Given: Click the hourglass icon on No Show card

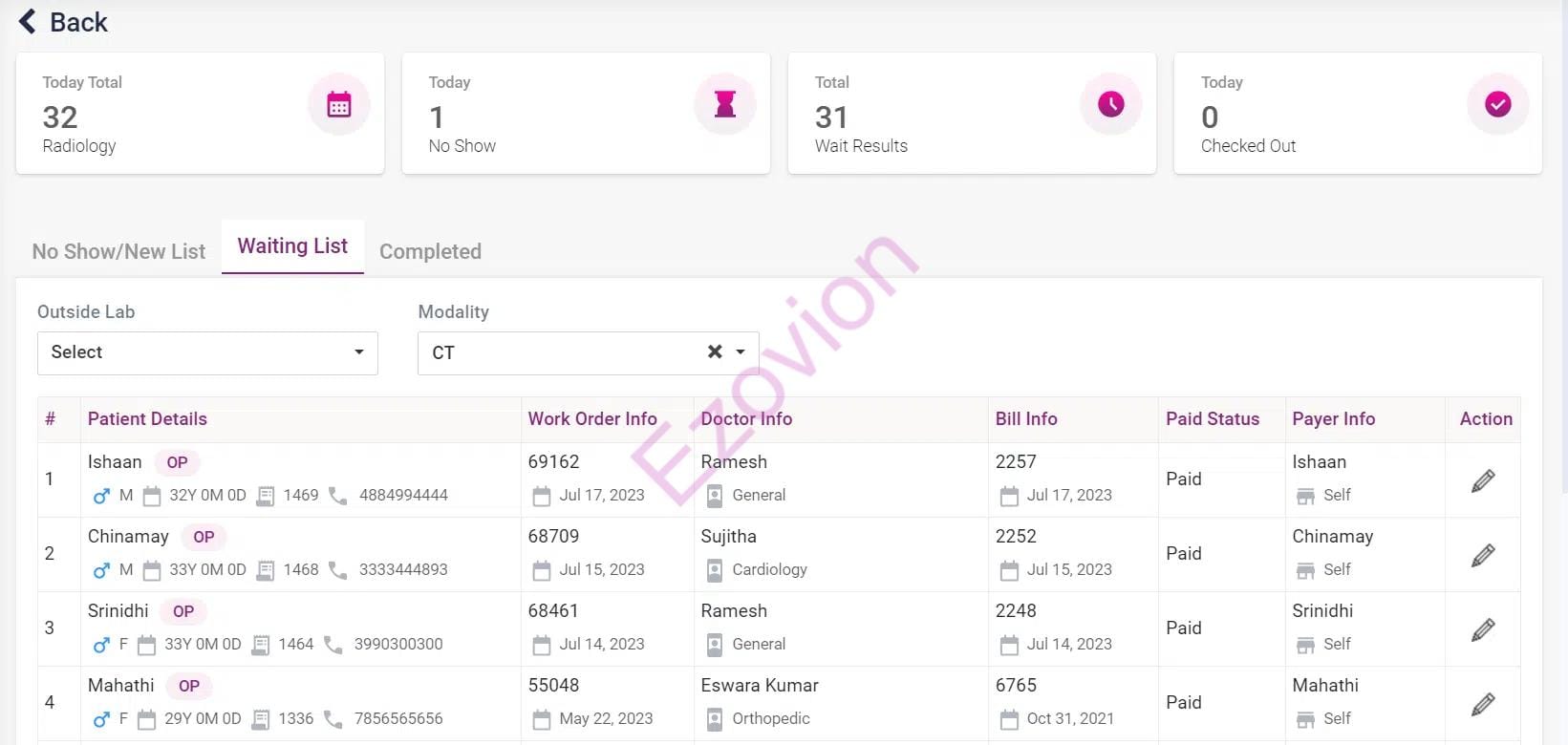Looking at the screenshot, I should tap(725, 104).
